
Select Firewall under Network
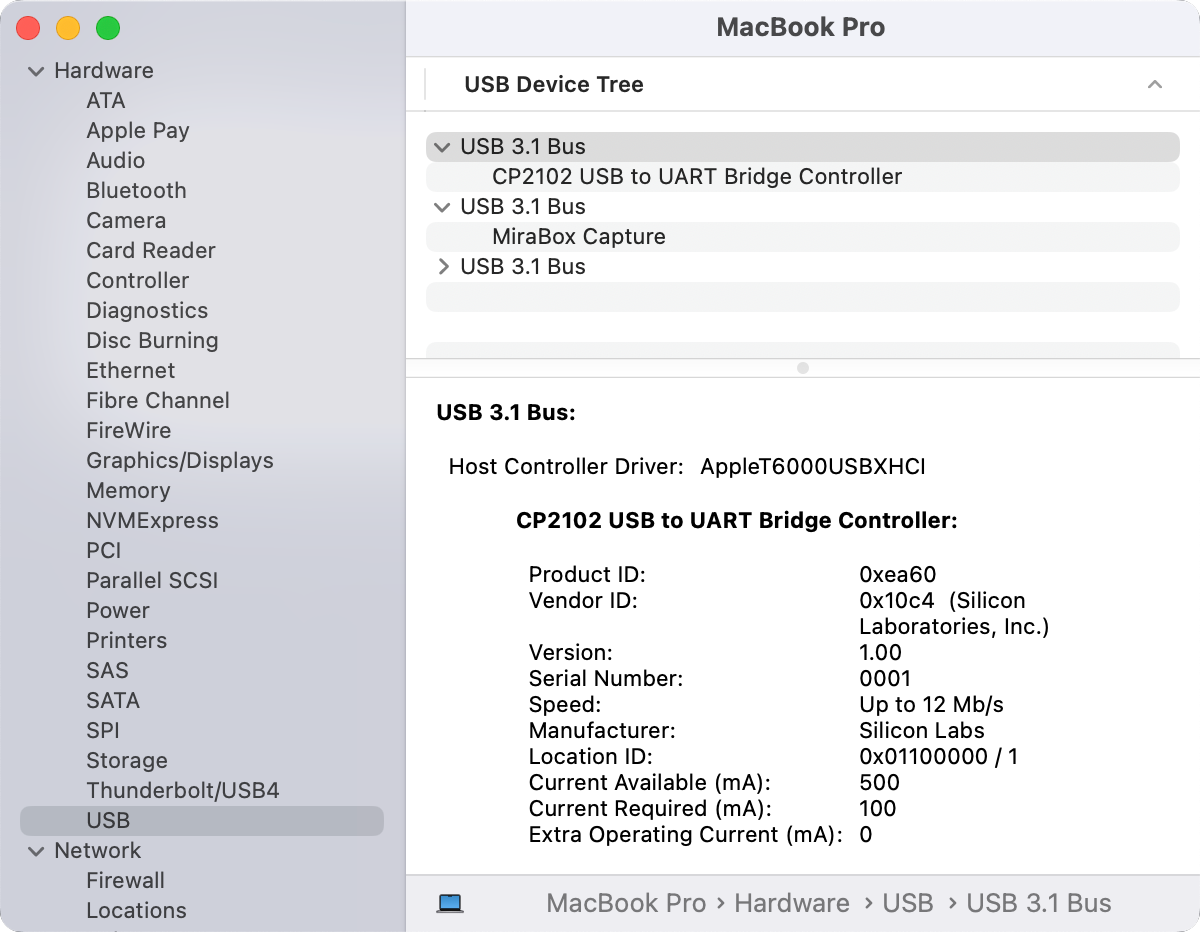125,881
